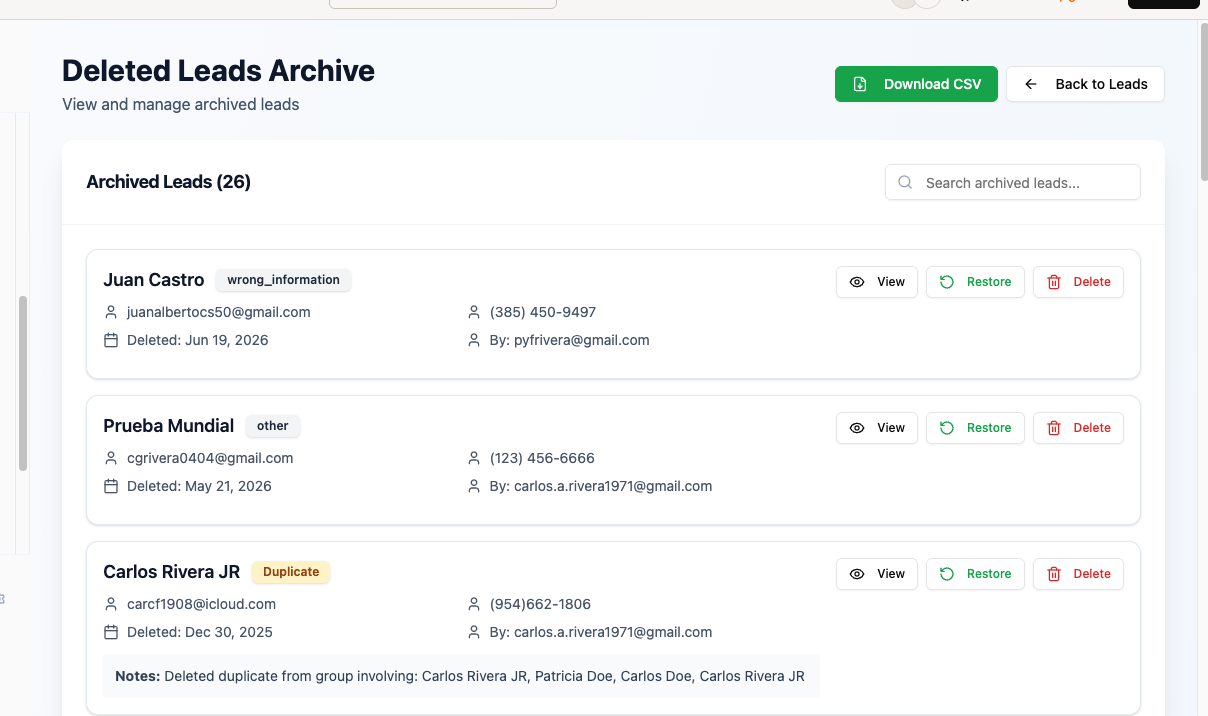Select phone number (123) 456-6666
1208x716 pixels.
[542, 458]
